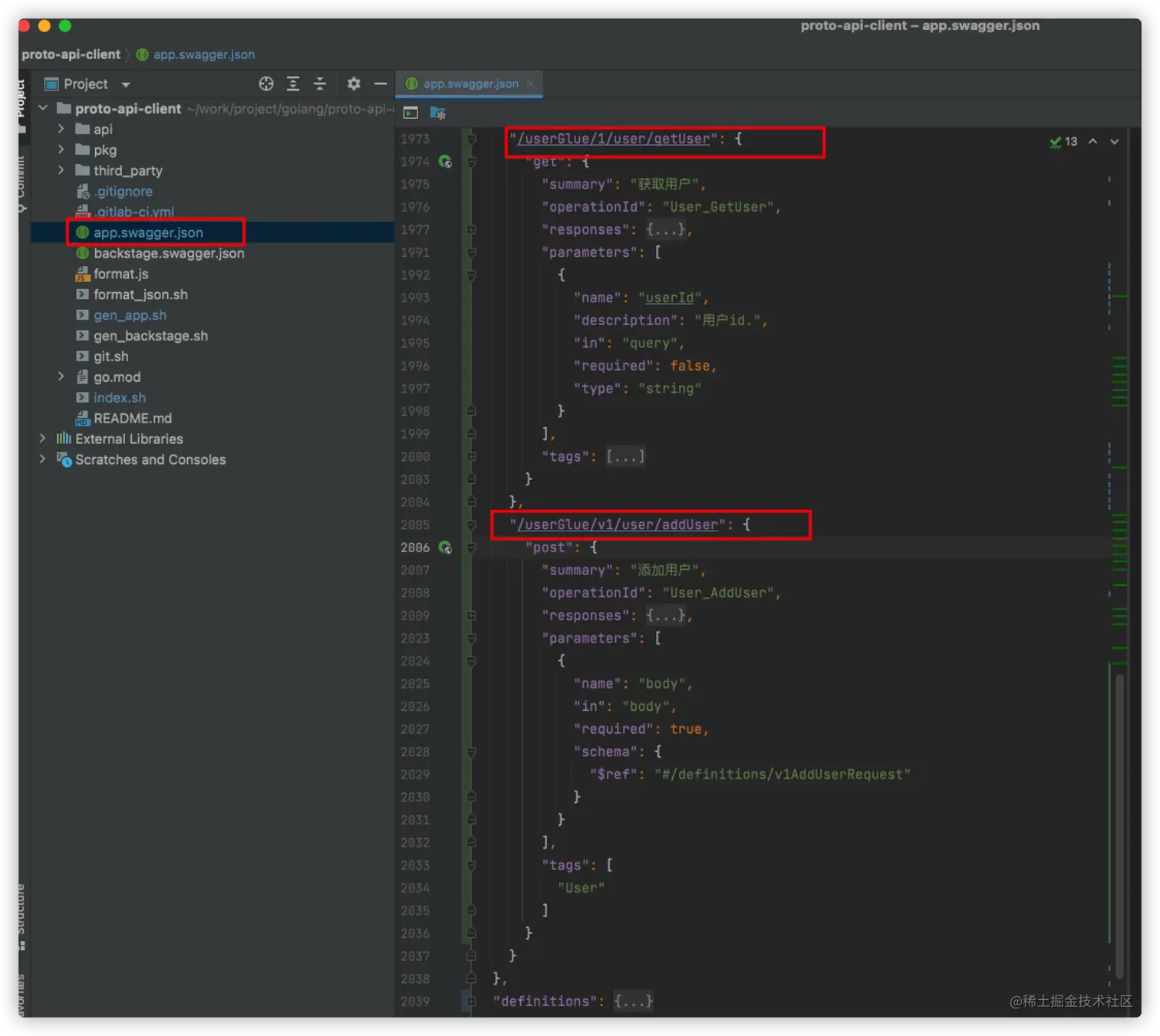Click the /userGlue/v1/user/addUser path link
The image size is (1160, 1036).
618,525
